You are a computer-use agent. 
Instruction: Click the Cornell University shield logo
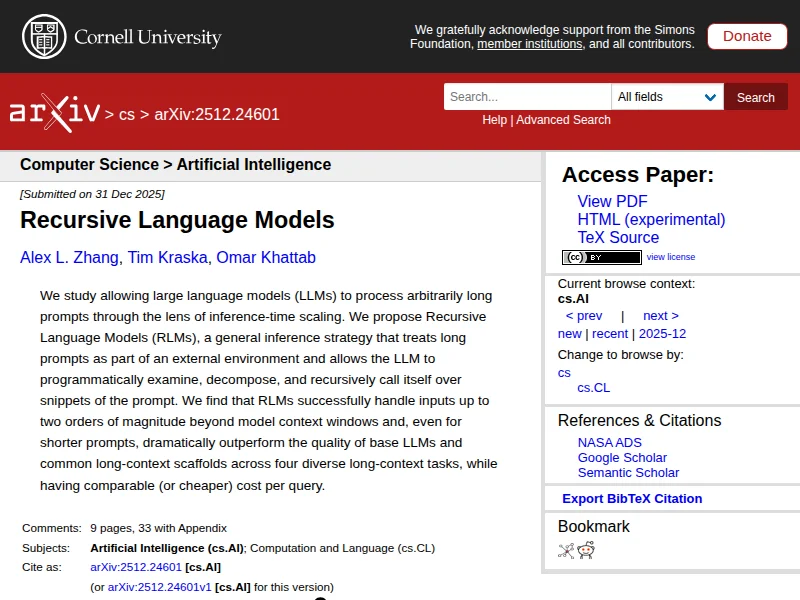click(42, 36)
